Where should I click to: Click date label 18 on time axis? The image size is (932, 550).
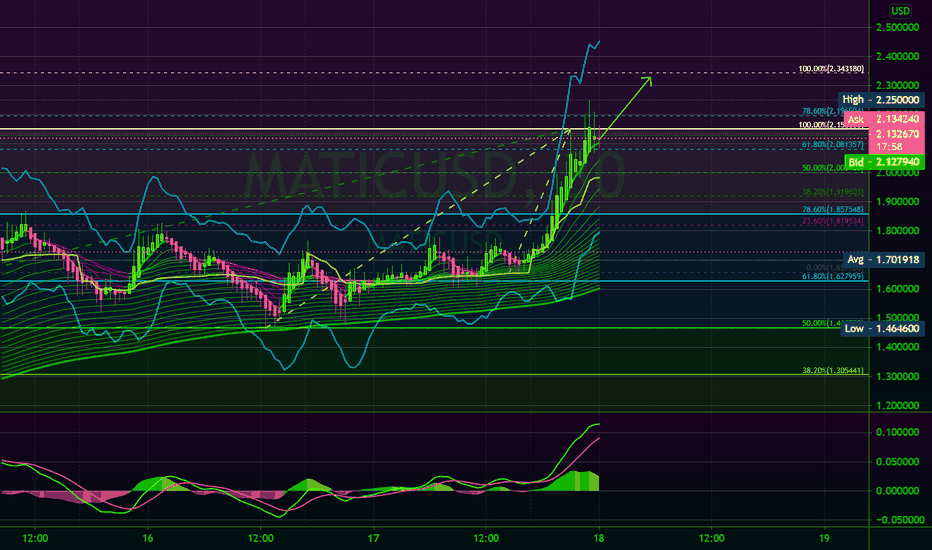[x=599, y=539]
